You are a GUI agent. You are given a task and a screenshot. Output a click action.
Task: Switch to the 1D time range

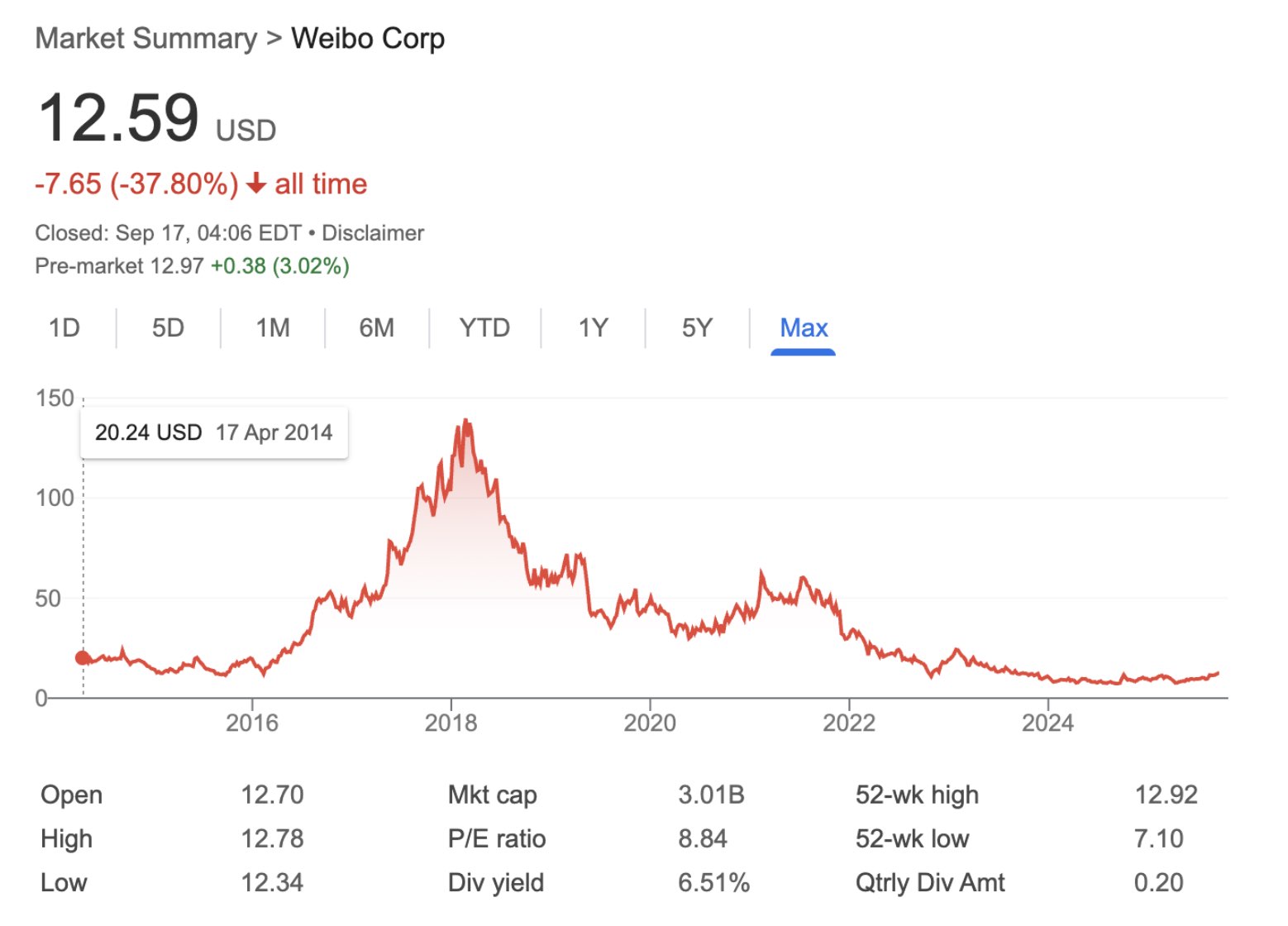[64, 328]
